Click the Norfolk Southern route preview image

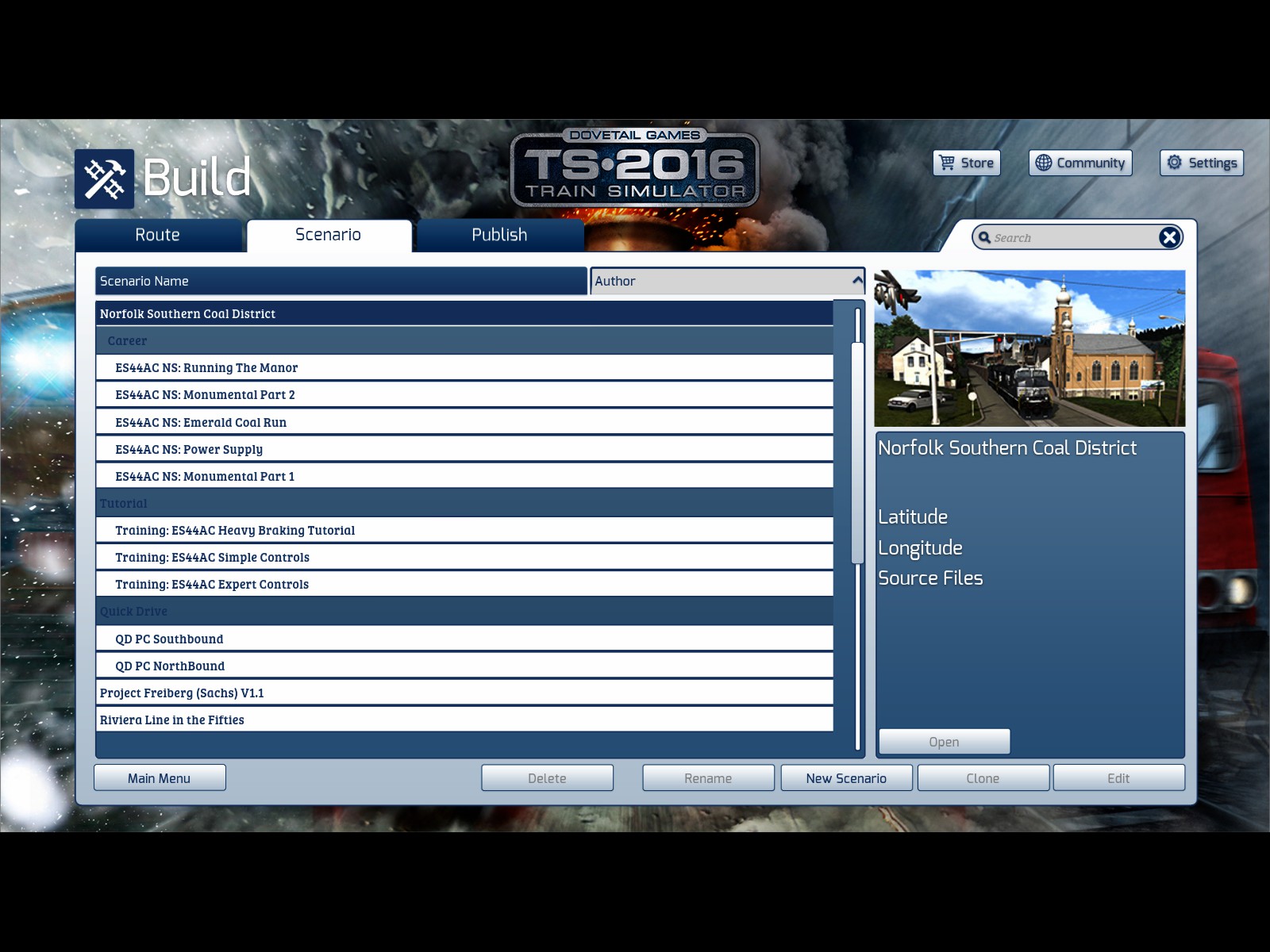(1029, 348)
